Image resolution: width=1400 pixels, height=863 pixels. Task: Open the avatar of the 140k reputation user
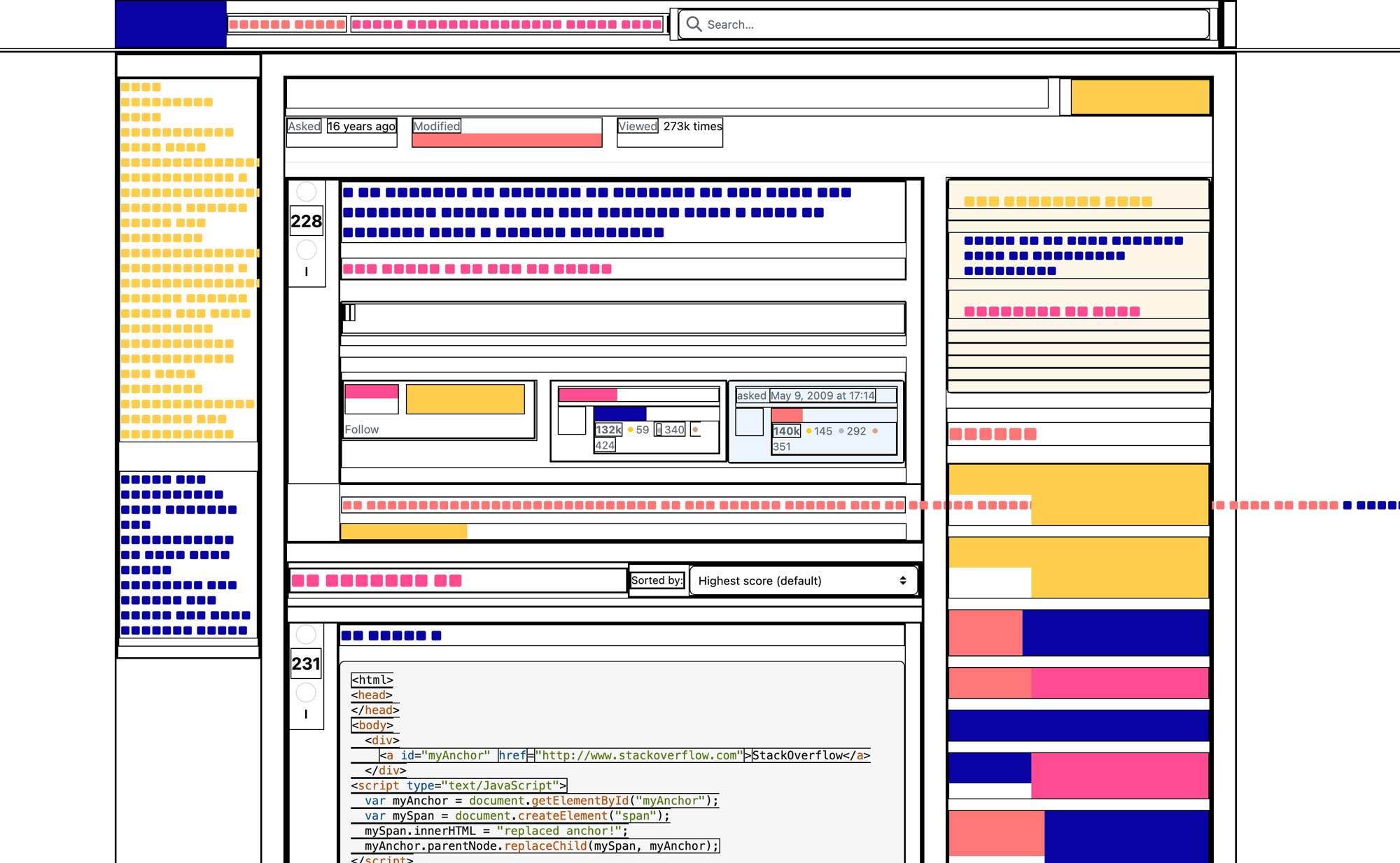pos(749,422)
